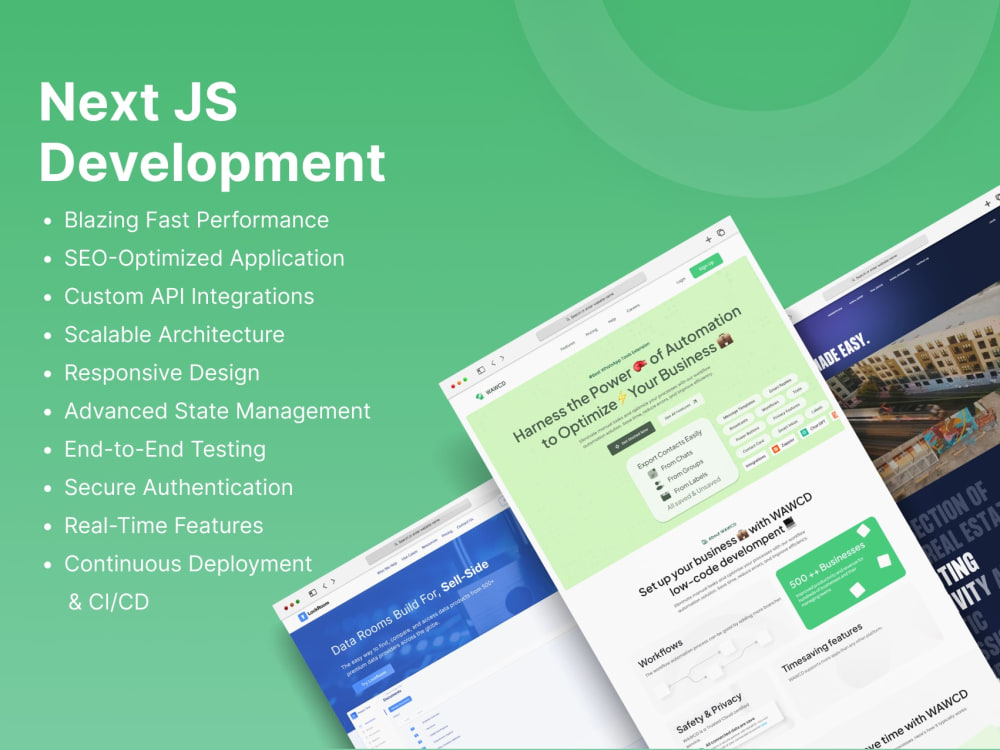
Task: Click the Safety & Privacy heading
Action: click(x=709, y=712)
